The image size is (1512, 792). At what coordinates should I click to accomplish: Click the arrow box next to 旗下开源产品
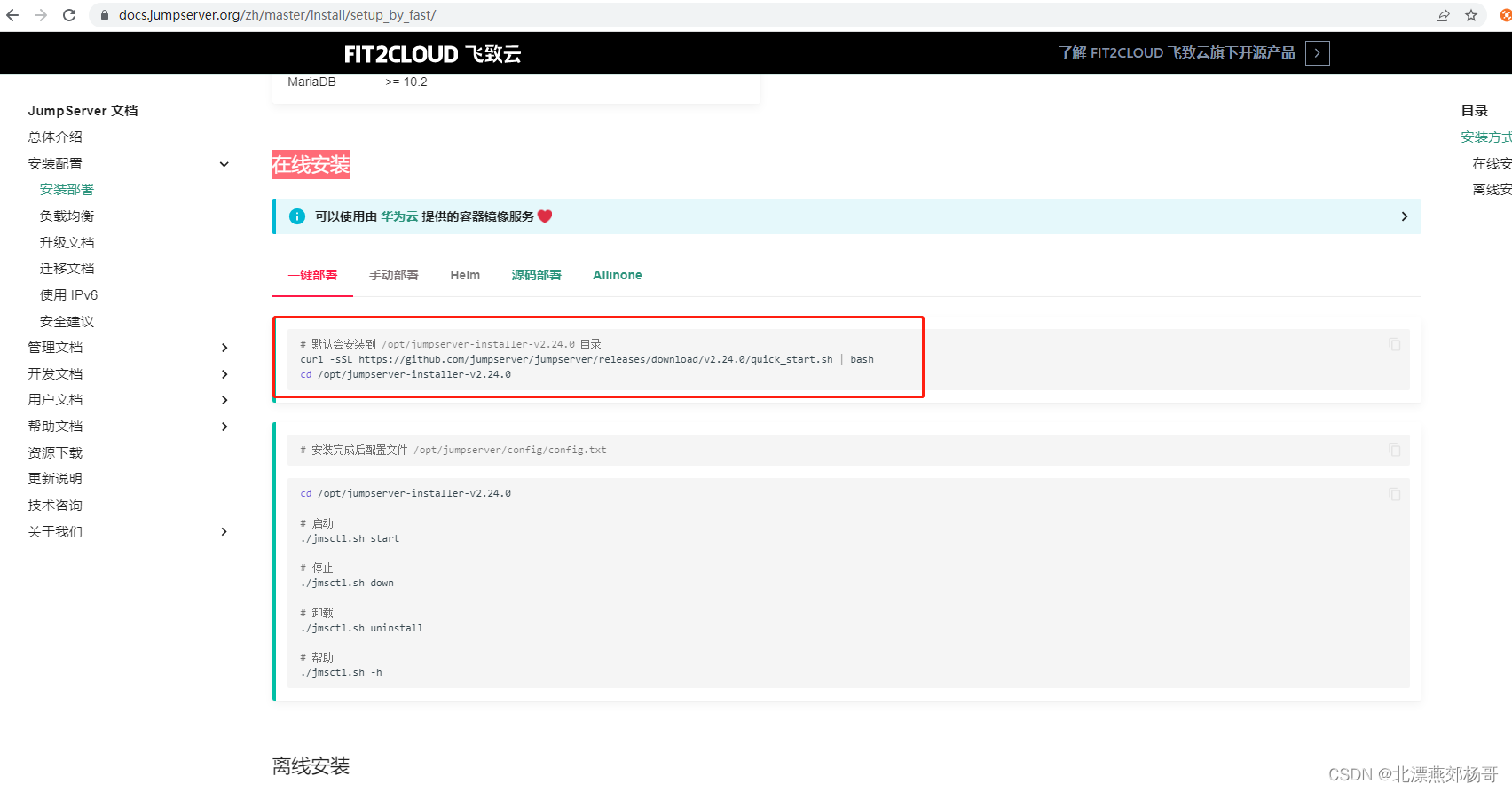(x=1318, y=53)
